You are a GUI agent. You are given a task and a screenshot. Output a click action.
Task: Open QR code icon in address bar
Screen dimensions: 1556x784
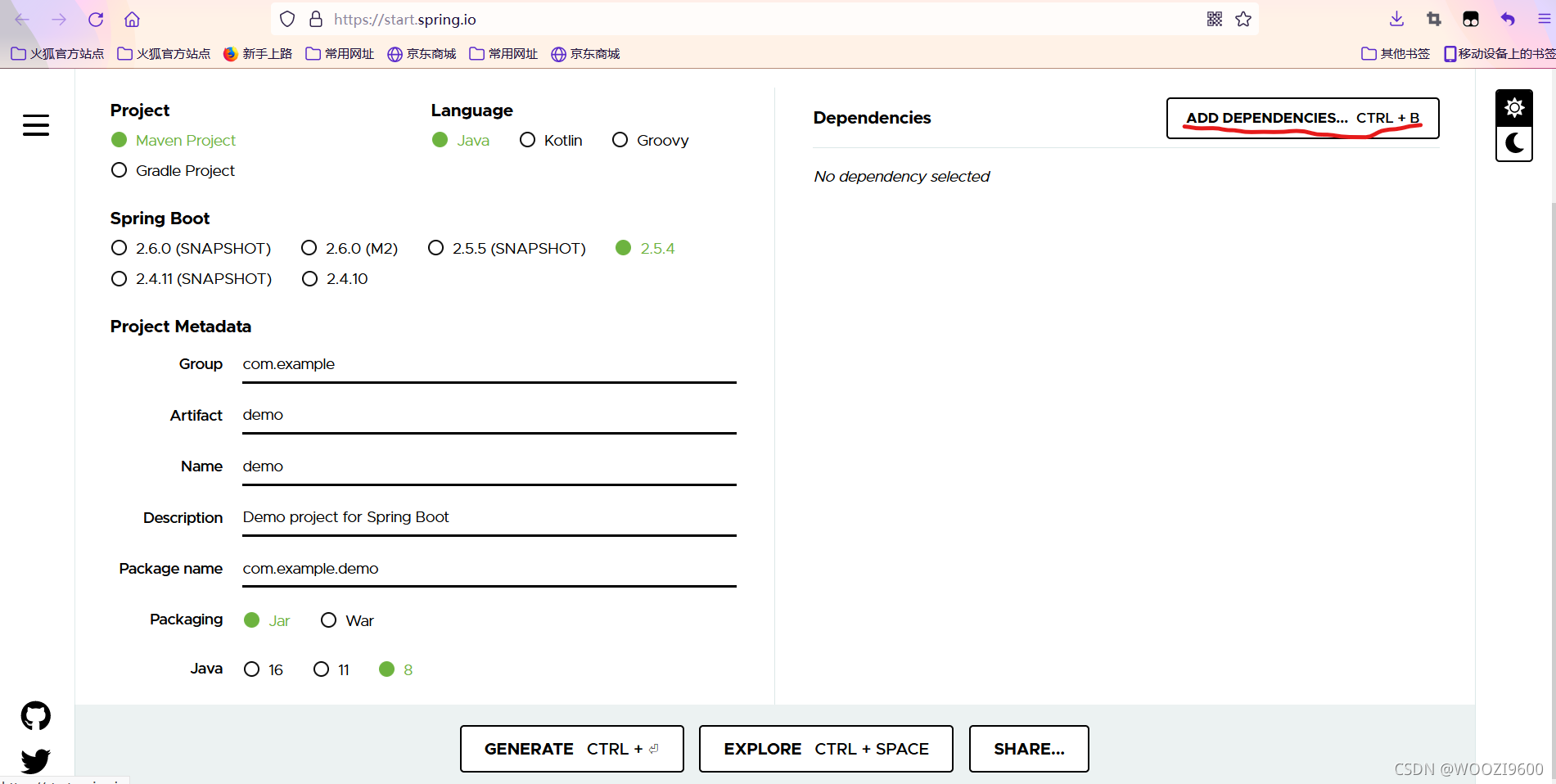pos(1215,19)
